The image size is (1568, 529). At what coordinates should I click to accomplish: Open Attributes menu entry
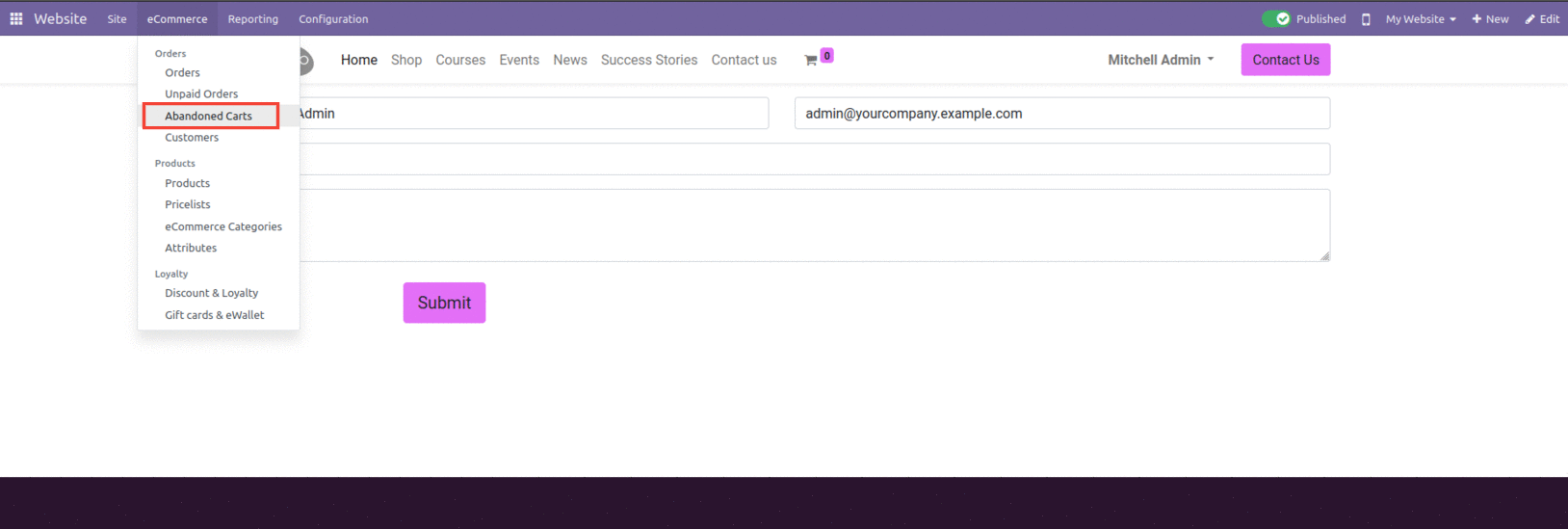[x=191, y=248]
